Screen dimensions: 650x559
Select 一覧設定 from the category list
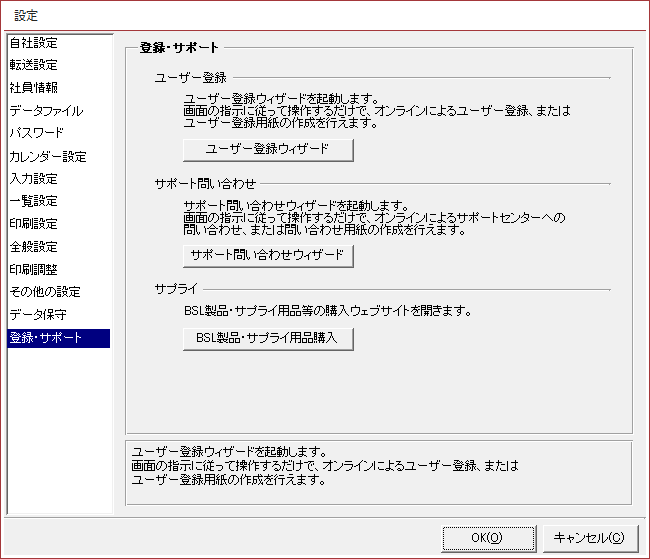click(x=34, y=201)
